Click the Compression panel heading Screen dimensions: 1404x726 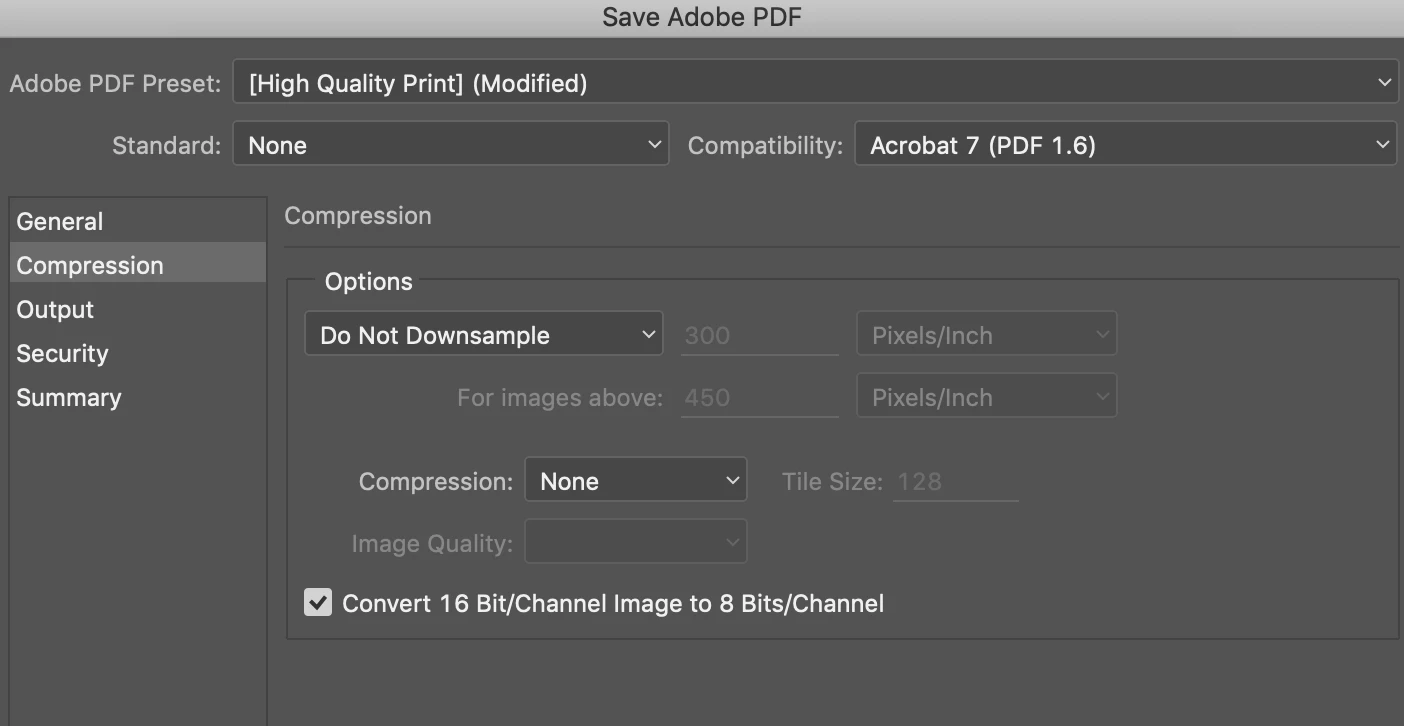[358, 215]
